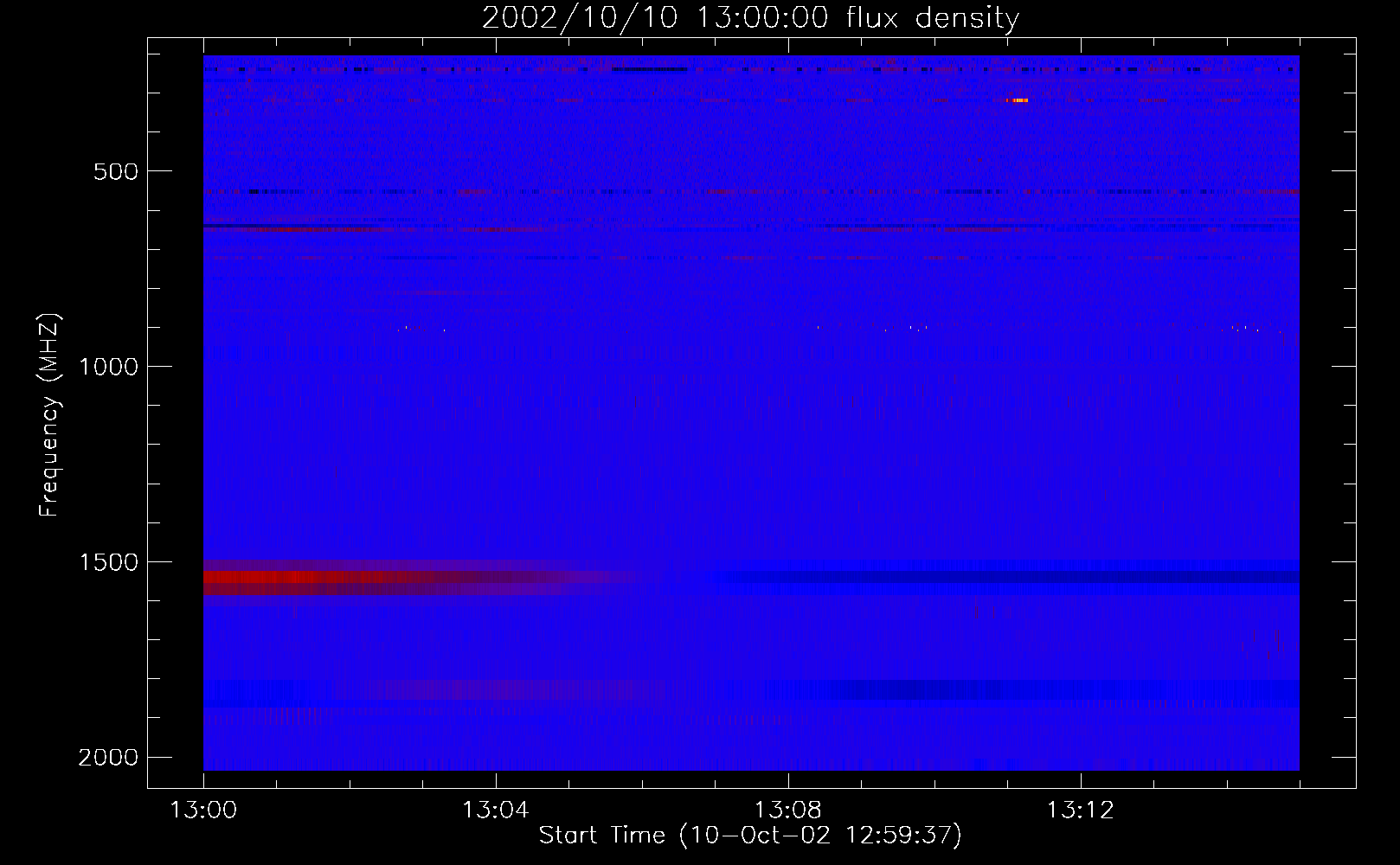Image resolution: width=1400 pixels, height=865 pixels.
Task: Click the 1500 frequency tick label
Action: (108, 562)
